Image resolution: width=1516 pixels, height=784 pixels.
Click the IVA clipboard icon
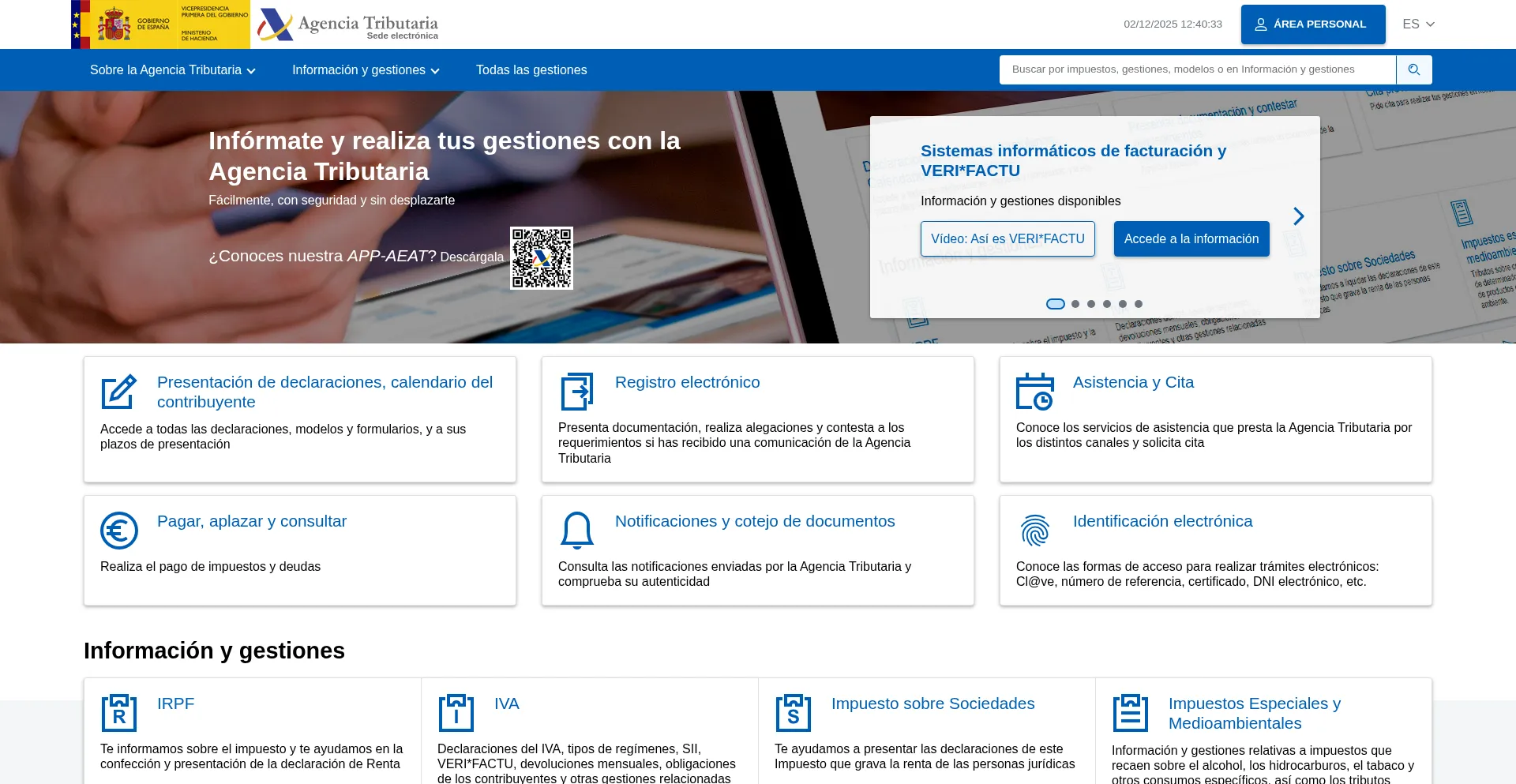(x=456, y=713)
